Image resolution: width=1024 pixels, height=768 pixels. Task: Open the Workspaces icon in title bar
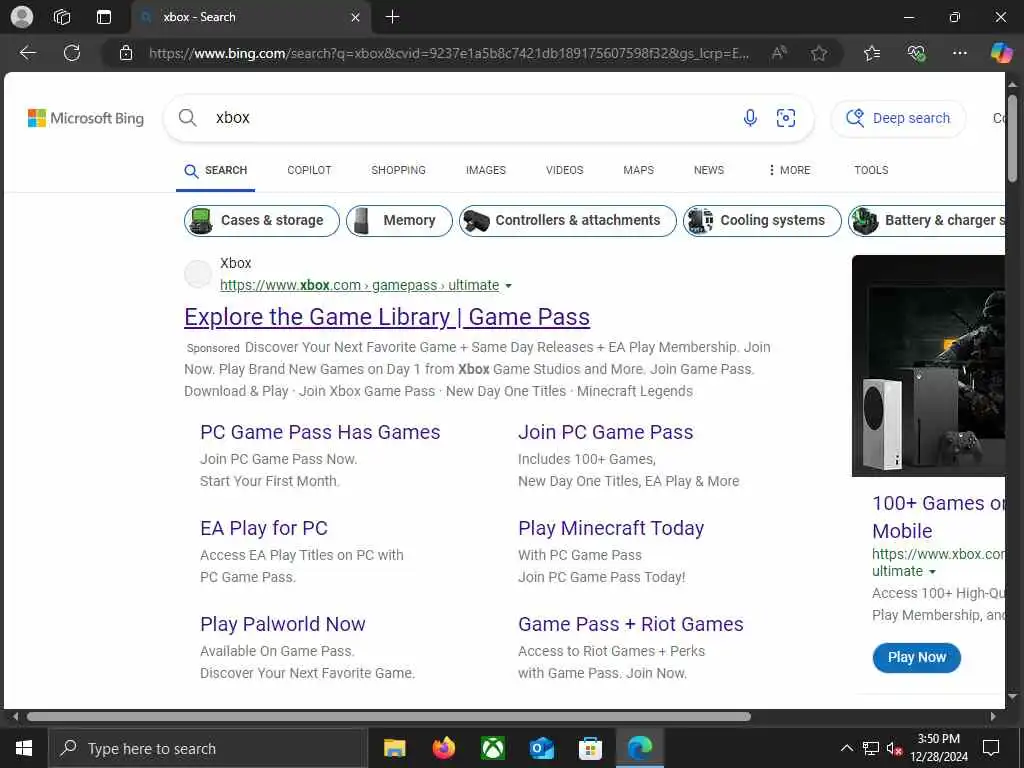coord(62,17)
